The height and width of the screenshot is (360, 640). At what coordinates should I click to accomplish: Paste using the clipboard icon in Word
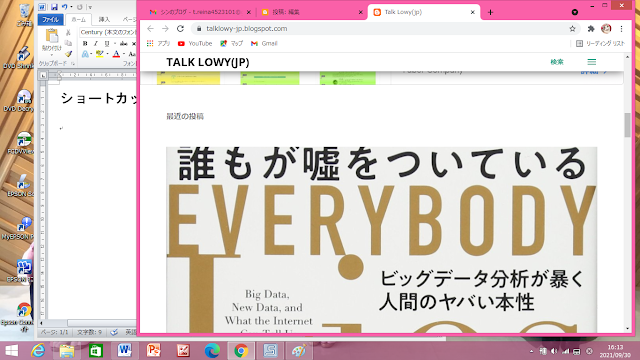point(52,36)
